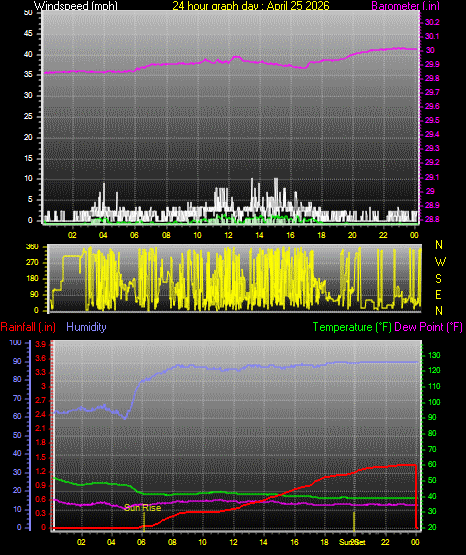
Task: Click the blue Humidity legend label
Action: point(86,327)
